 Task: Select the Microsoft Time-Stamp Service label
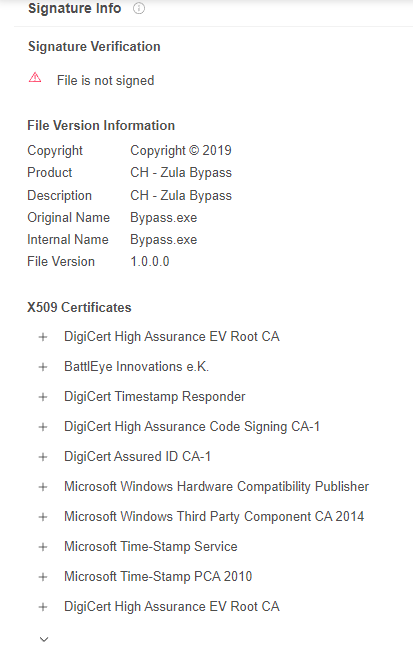pos(151,546)
